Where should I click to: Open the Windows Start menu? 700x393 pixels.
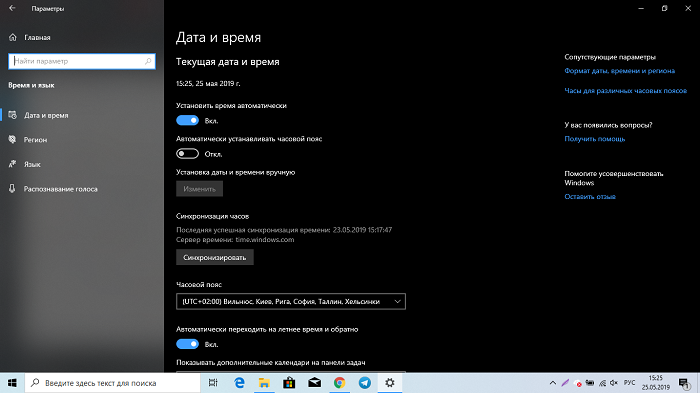(12, 383)
